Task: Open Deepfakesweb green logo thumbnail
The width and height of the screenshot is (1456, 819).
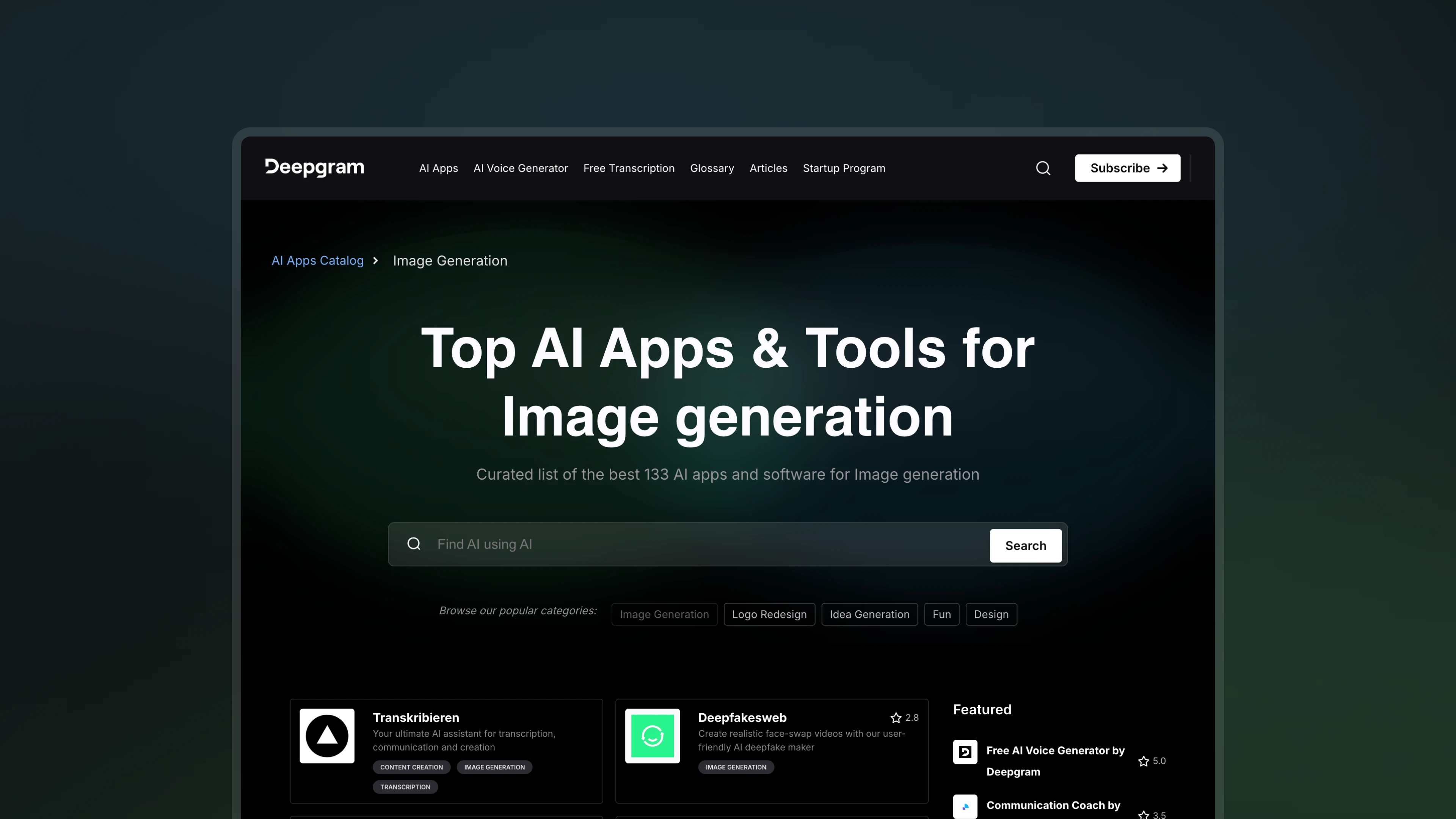Action: (652, 735)
